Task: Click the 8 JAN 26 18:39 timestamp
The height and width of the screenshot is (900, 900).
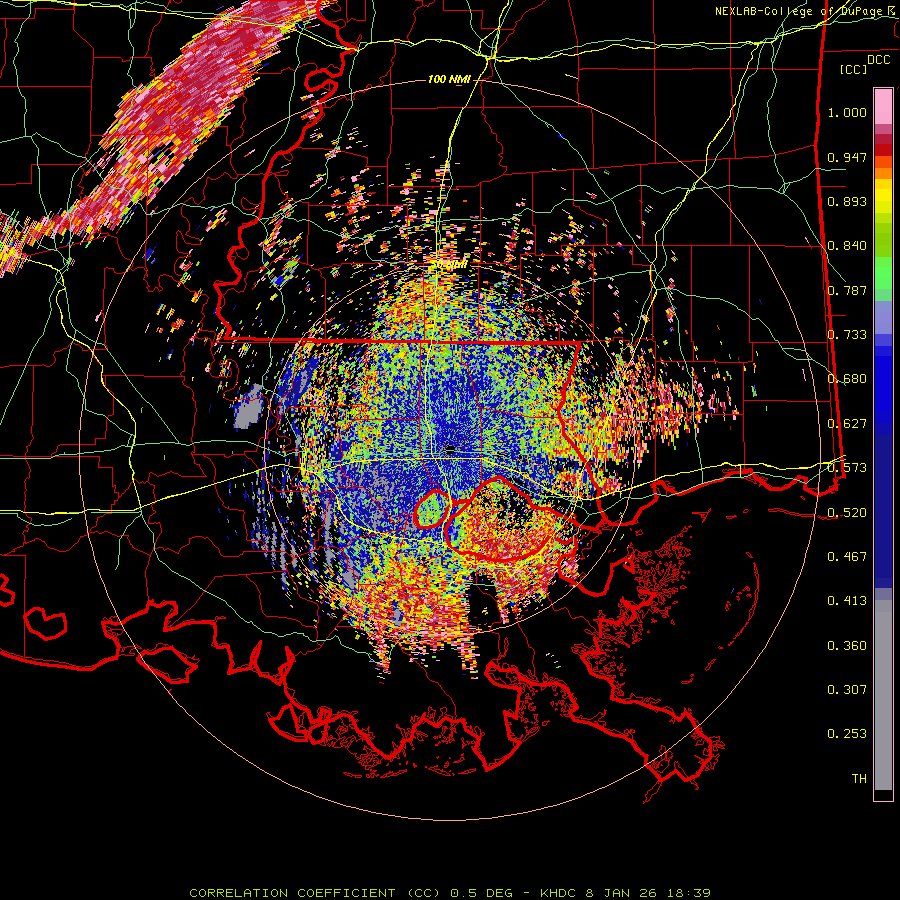Action: pyautogui.click(x=648, y=893)
